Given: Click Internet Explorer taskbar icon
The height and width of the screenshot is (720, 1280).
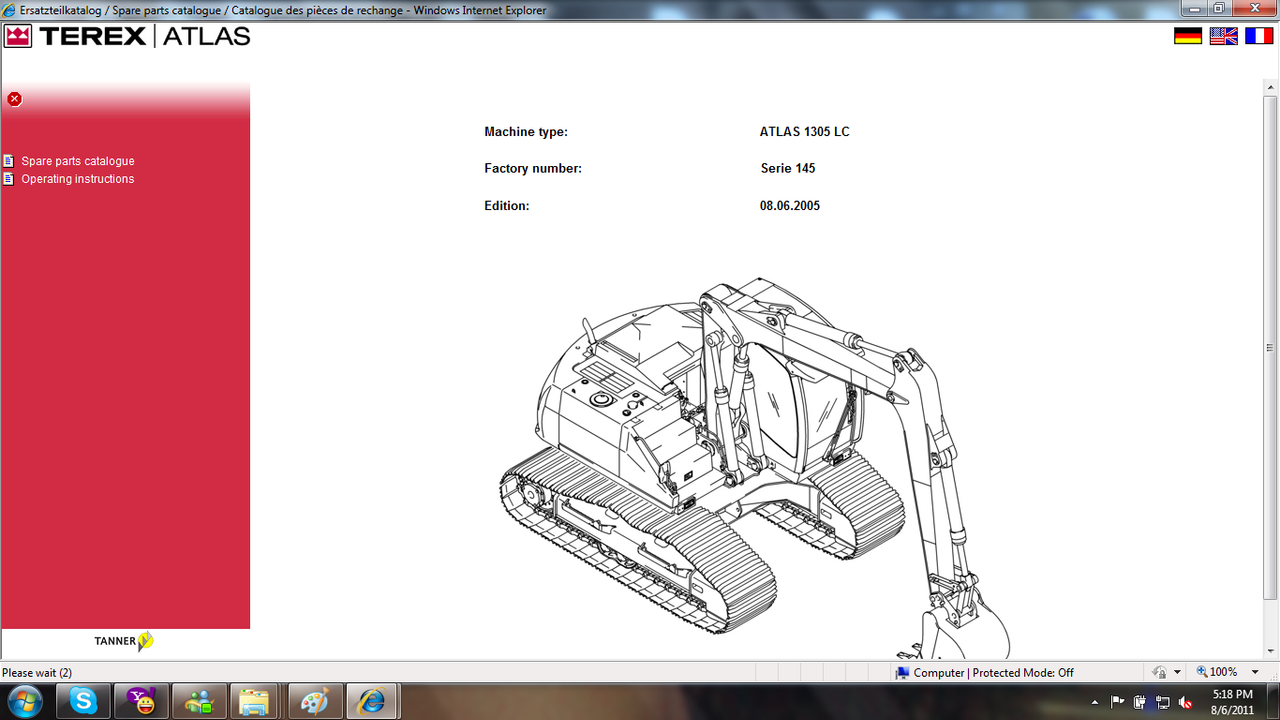Looking at the screenshot, I should 373,702.
